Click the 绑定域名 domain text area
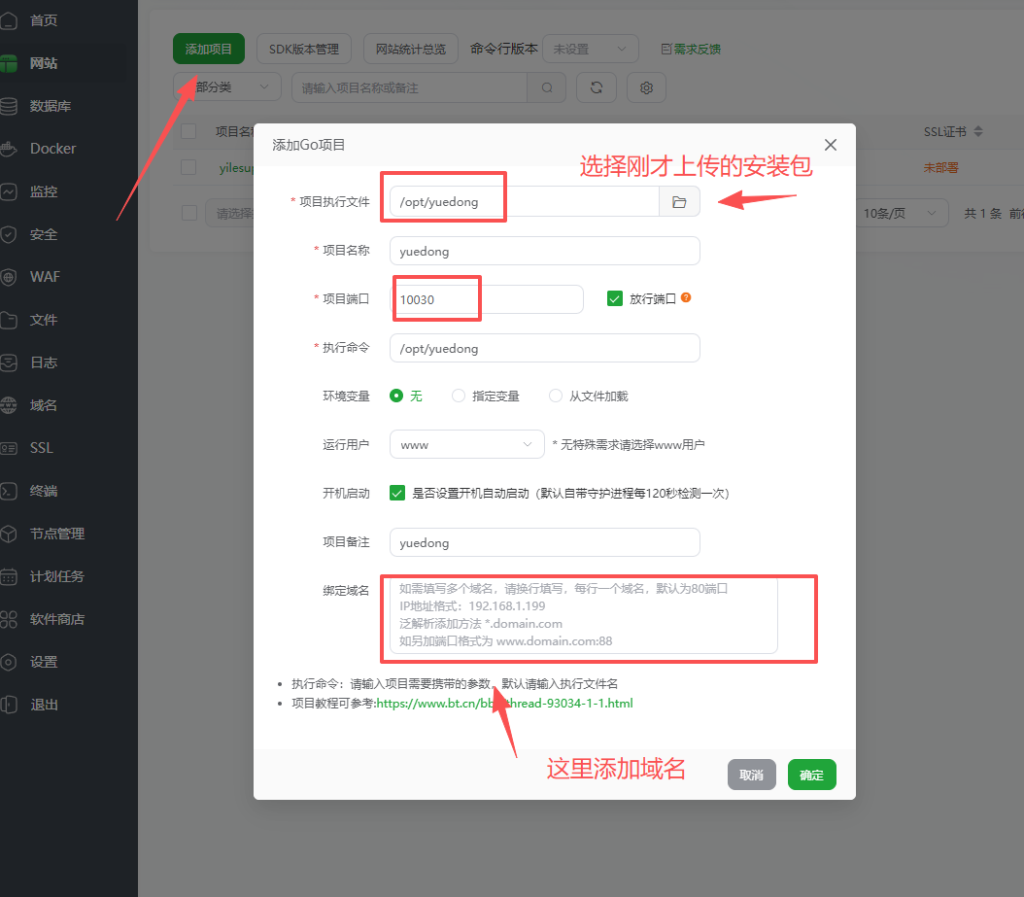The height and width of the screenshot is (897, 1024). [x=584, y=616]
